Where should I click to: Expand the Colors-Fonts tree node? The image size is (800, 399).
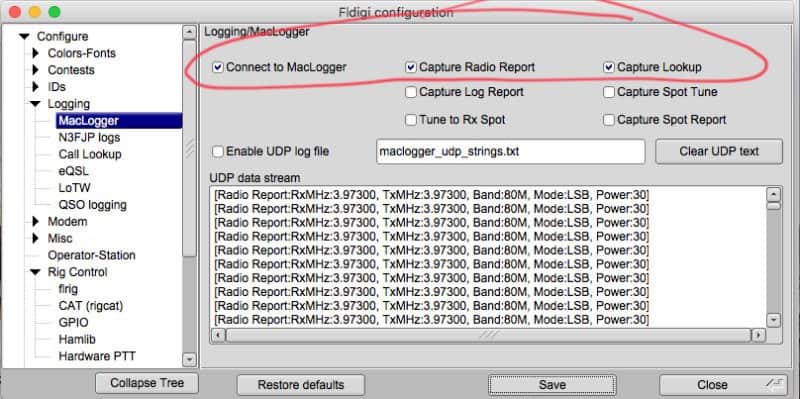point(36,53)
